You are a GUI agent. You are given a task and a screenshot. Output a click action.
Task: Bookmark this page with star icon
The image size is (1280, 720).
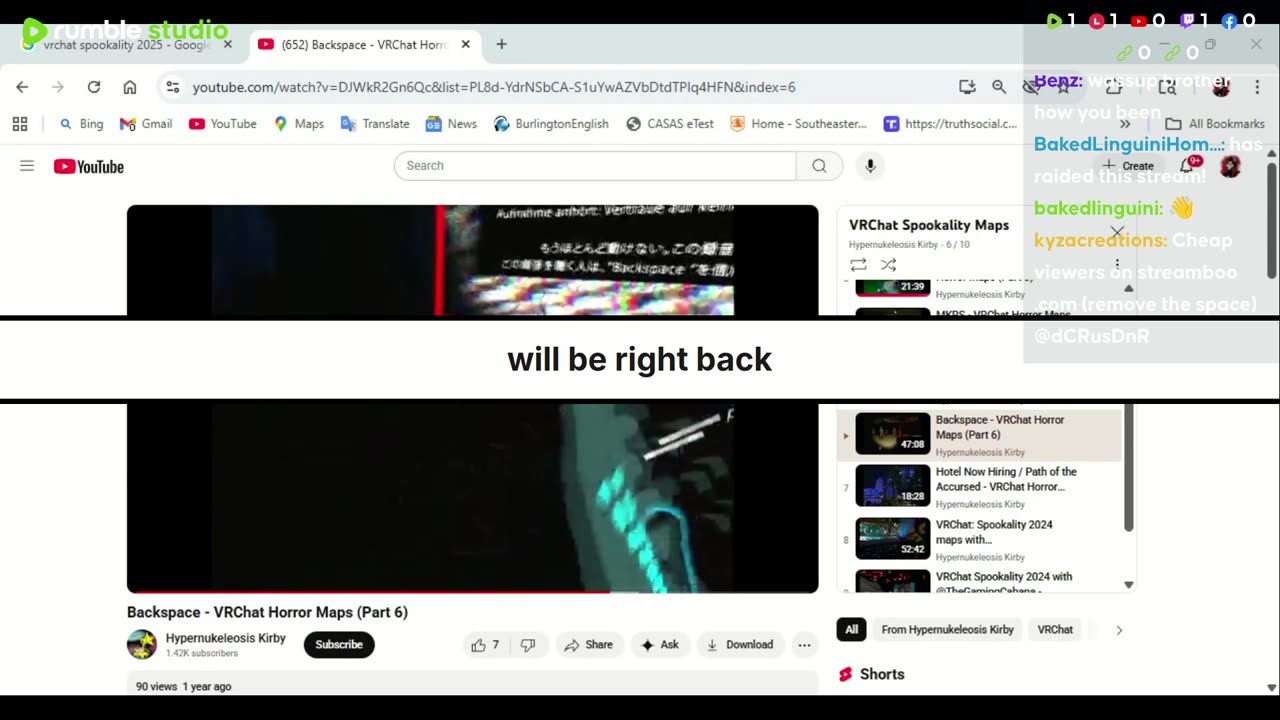(1063, 87)
